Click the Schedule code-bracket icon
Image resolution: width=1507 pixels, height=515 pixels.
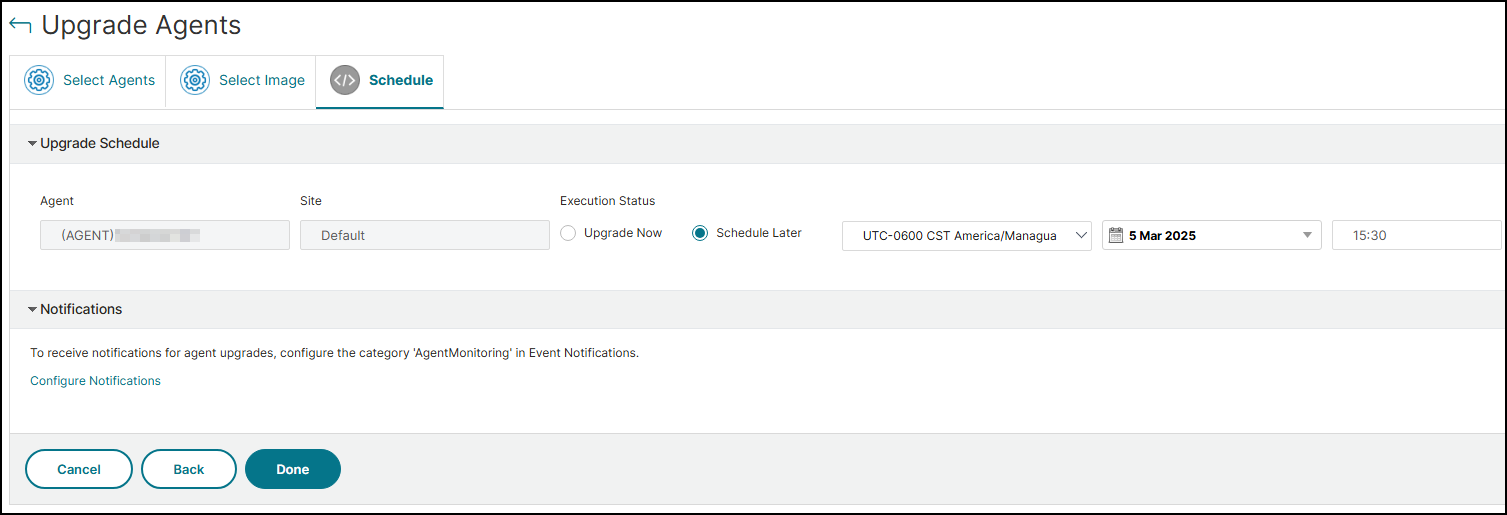[x=345, y=81]
